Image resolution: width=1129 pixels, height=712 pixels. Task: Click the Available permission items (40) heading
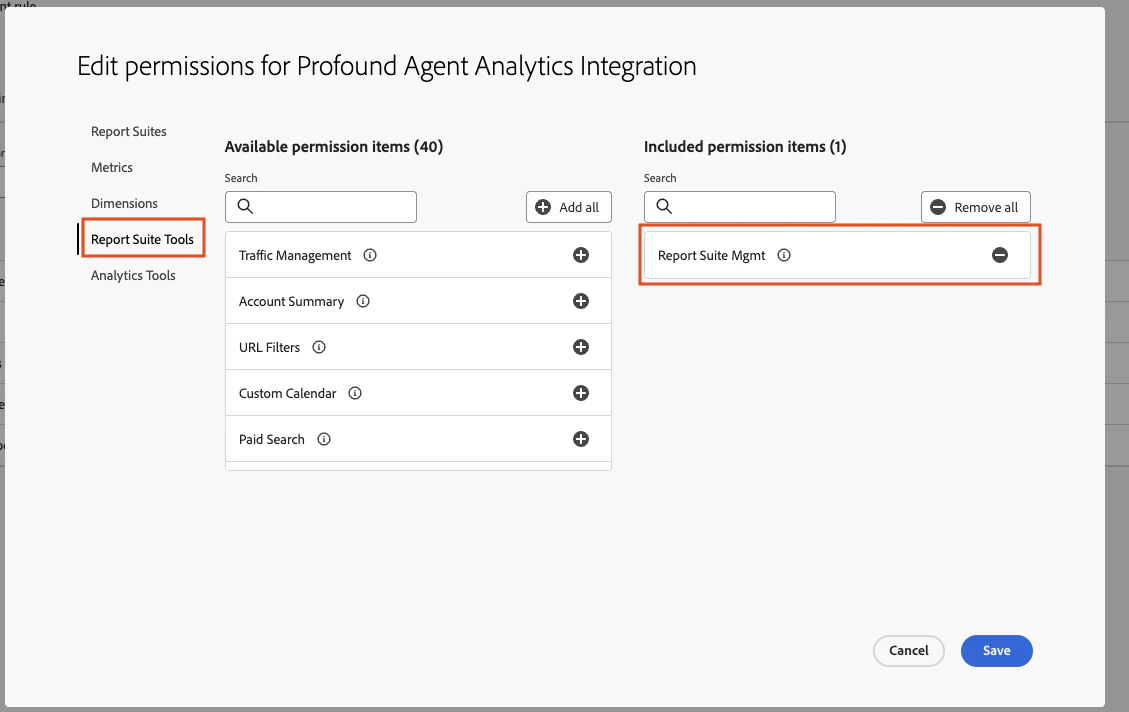333,147
